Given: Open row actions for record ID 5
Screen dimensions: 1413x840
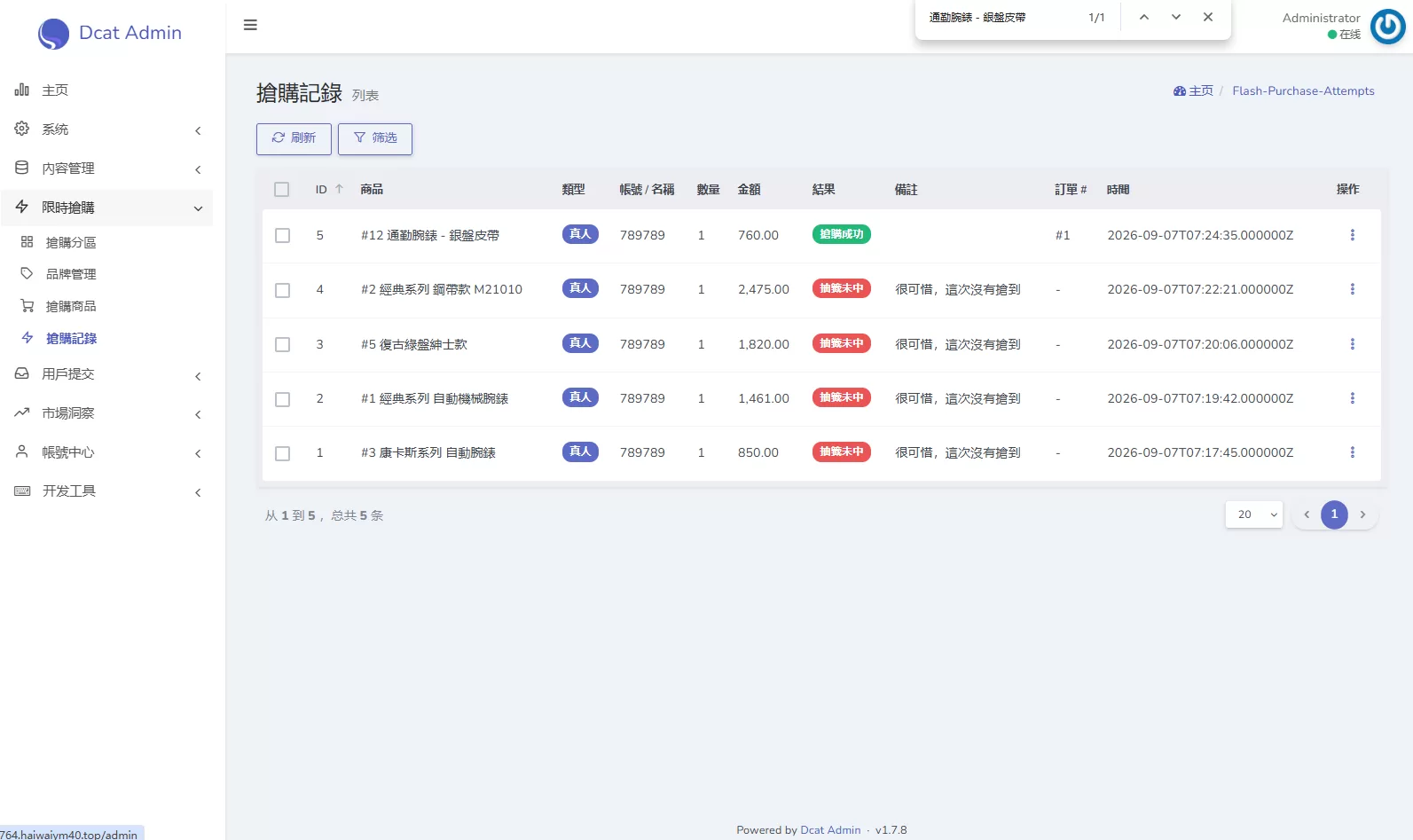Looking at the screenshot, I should point(1353,235).
